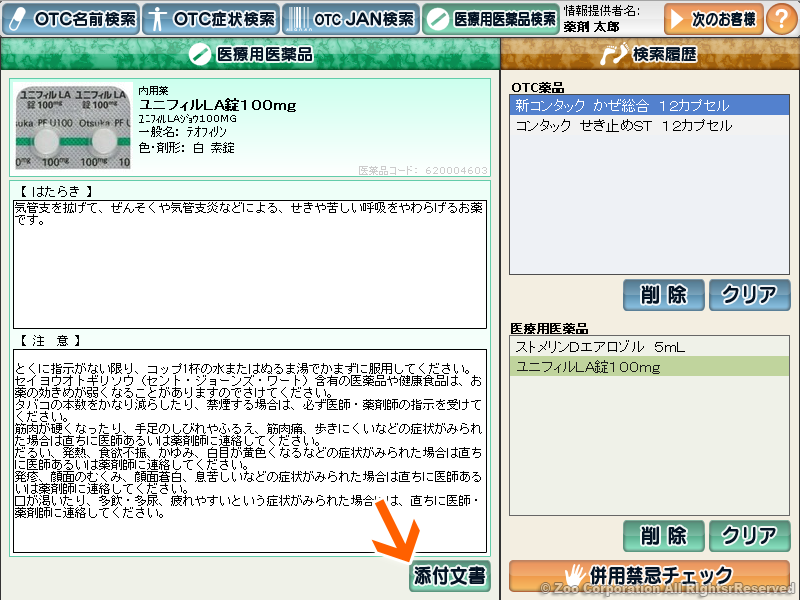Click the 注意 precautions text box
Viewport: 800px width, 600px height.
coord(250,451)
